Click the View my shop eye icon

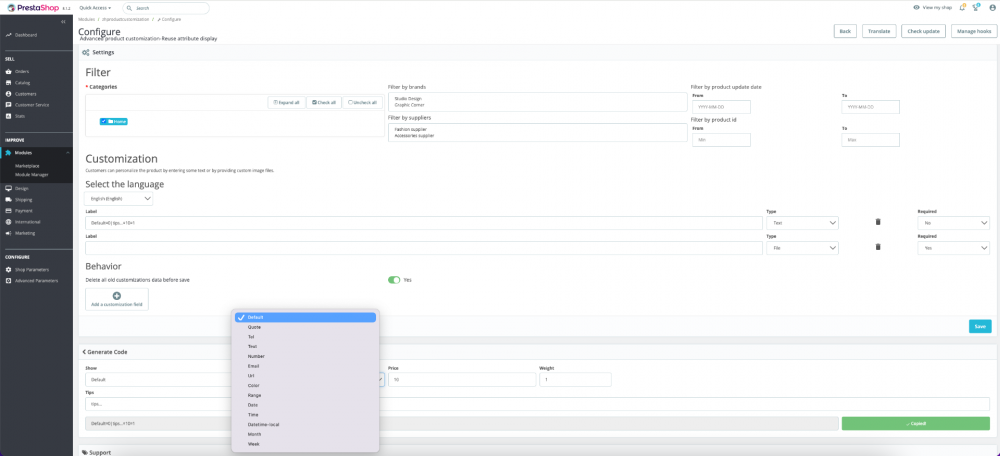916,8
